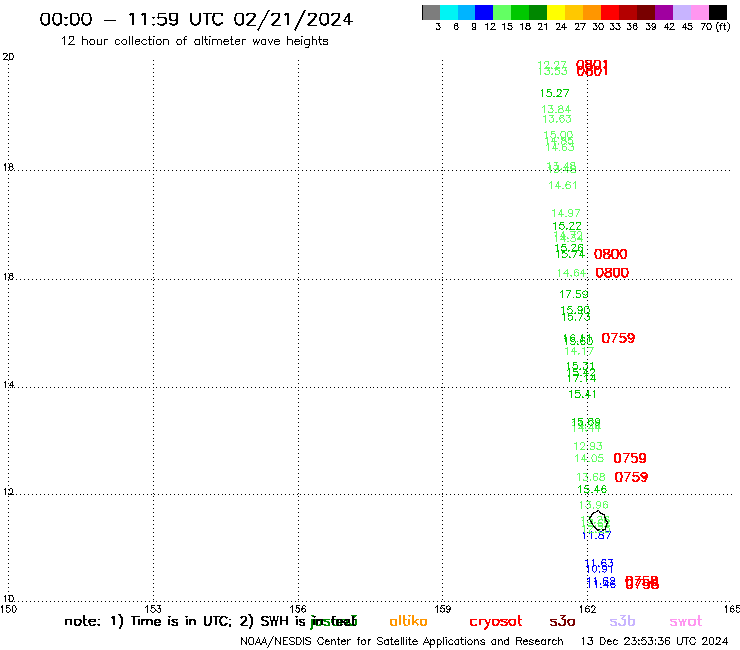Click the dark green value 15.22
The width and height of the screenshot is (740, 650).
(567, 226)
